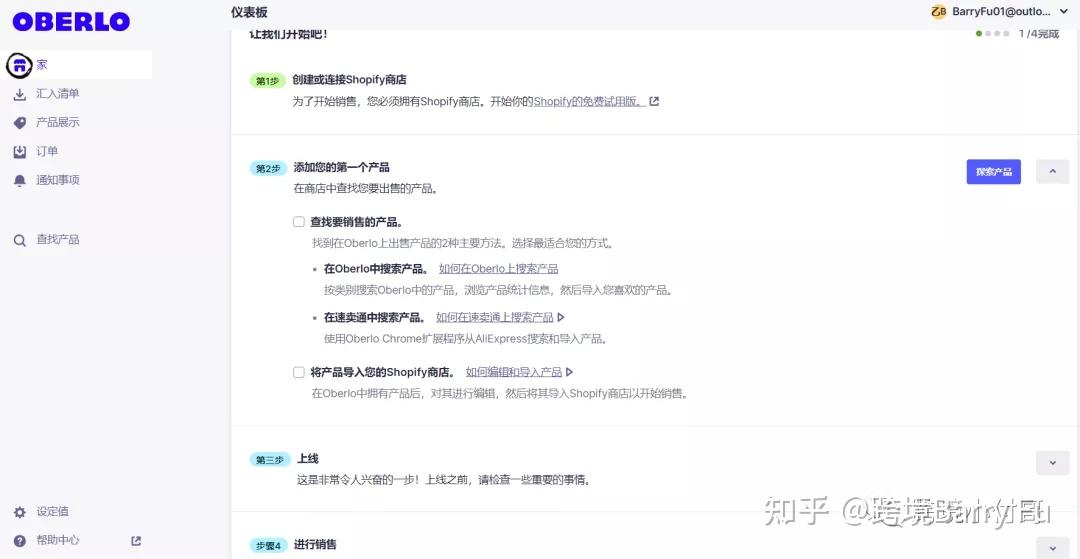Collapse the 第2步 section with the up chevron
Image resolution: width=1080 pixels, height=559 pixels.
coord(1052,171)
